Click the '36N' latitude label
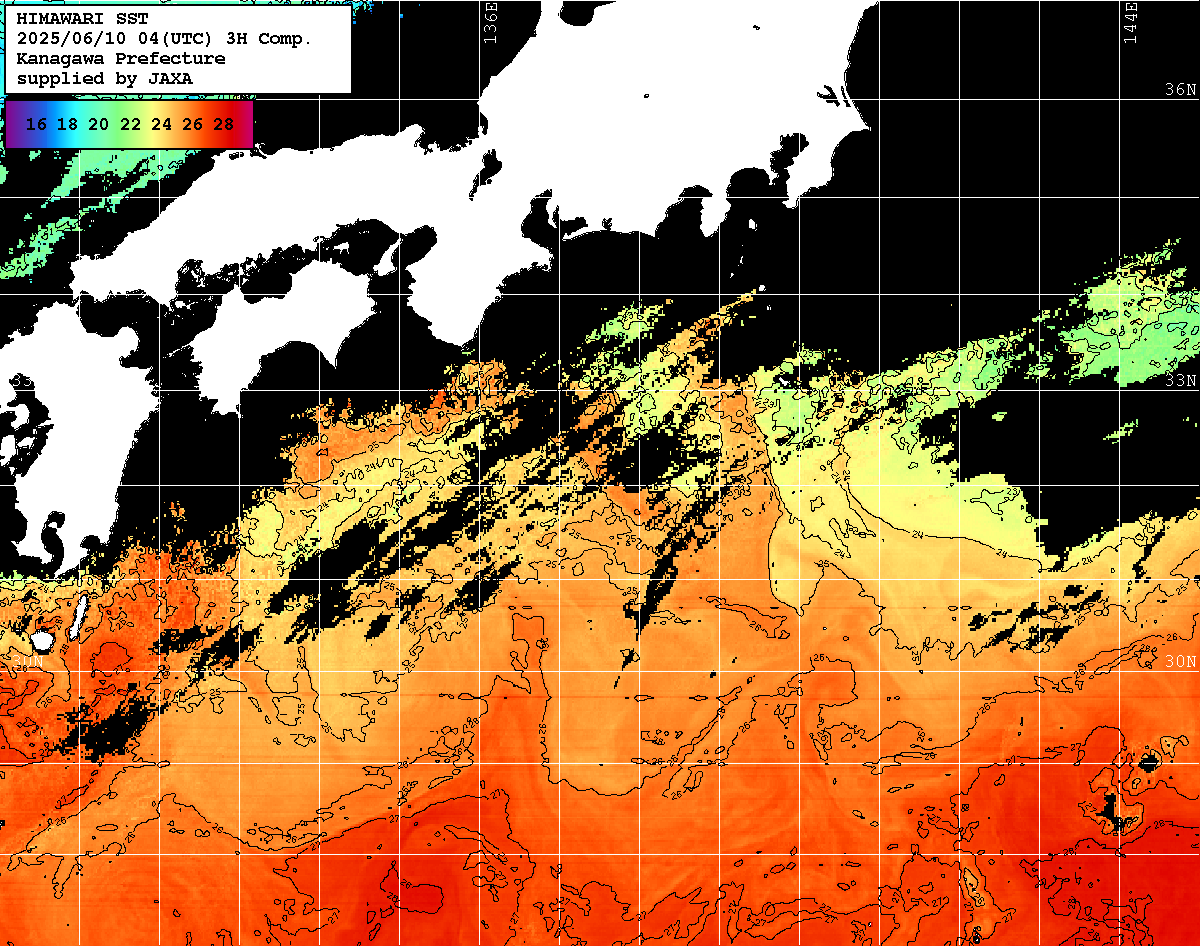 pyautogui.click(x=1181, y=89)
